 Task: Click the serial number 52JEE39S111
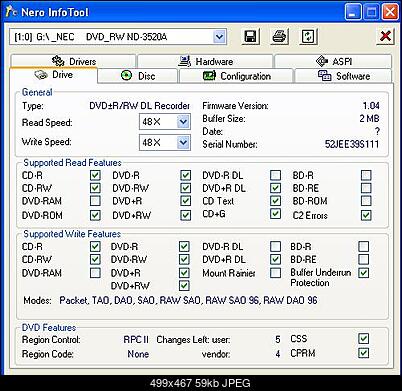(352, 144)
